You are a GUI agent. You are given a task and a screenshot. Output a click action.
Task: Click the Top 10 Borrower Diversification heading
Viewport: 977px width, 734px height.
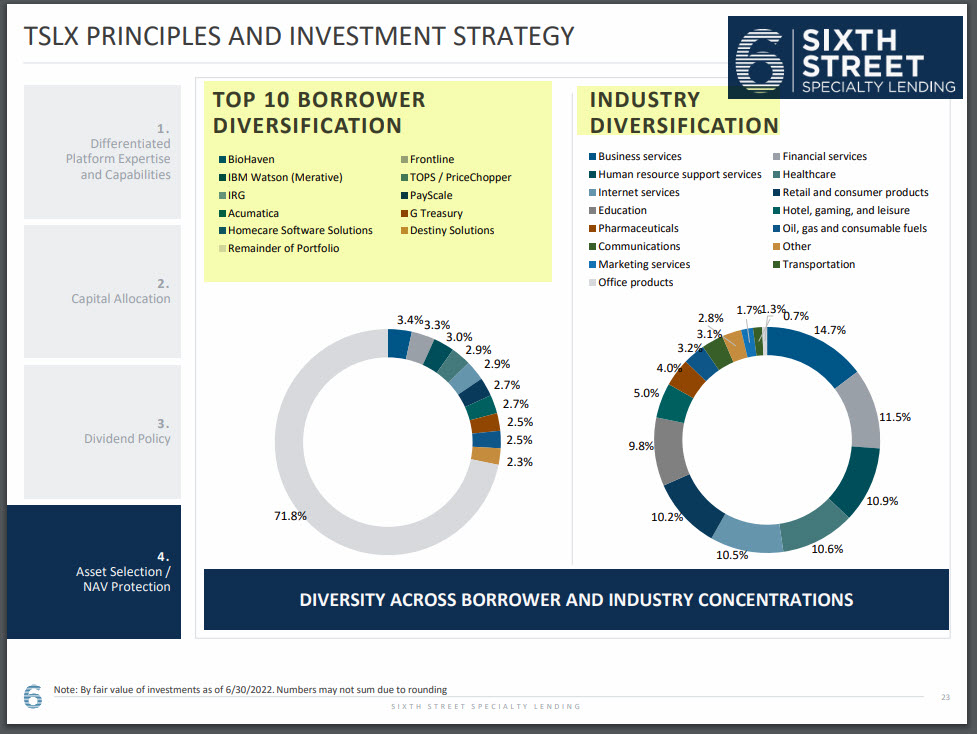pos(319,113)
